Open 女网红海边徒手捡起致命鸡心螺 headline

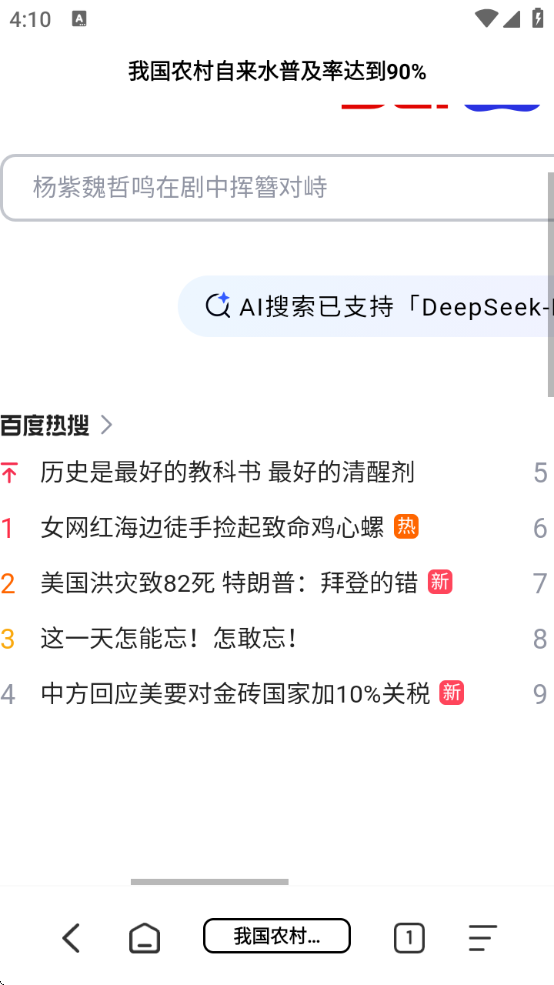click(212, 527)
